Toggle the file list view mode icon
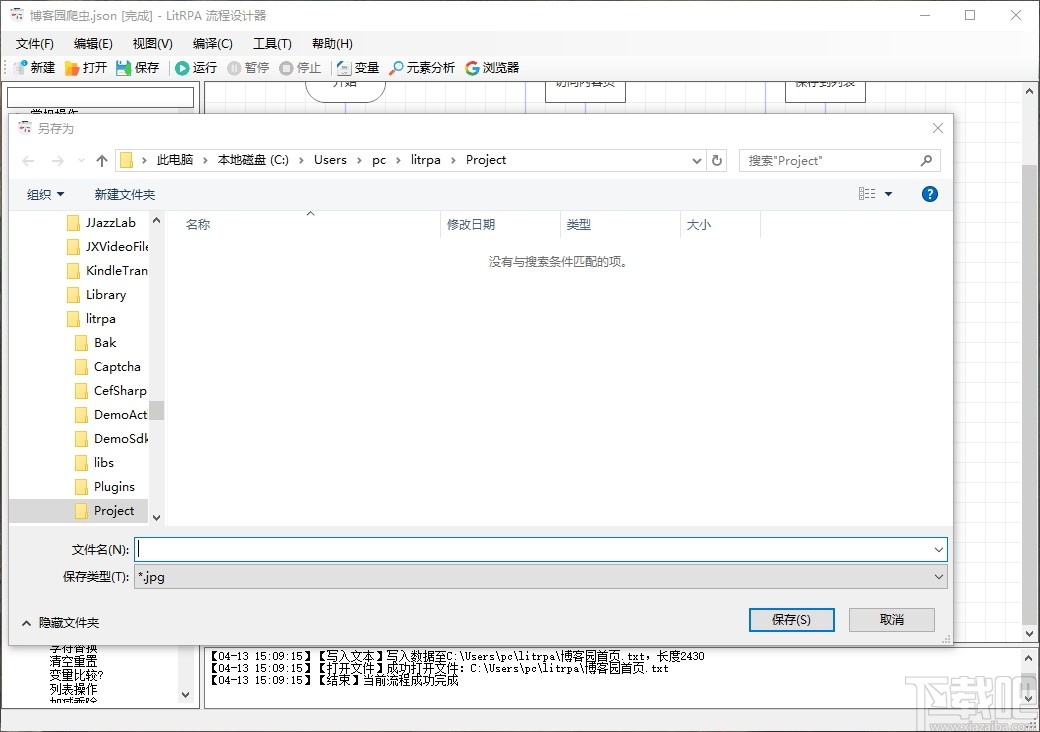 (869, 194)
